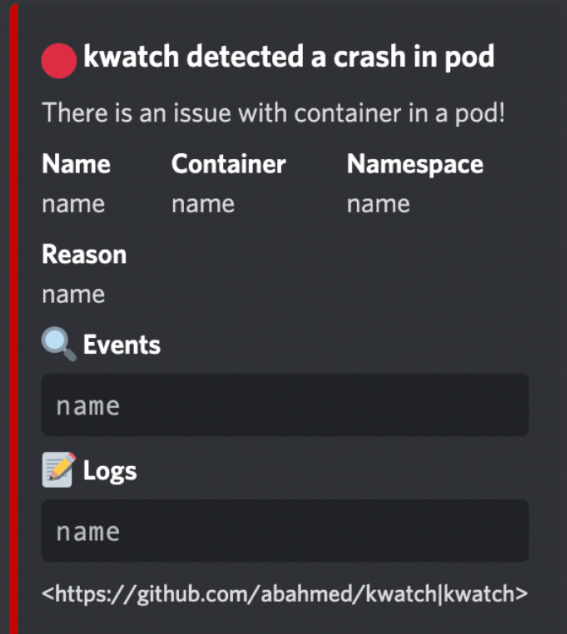Viewport: 567px width, 634px height.
Task: Select the value under Container
Action: pos(203,204)
